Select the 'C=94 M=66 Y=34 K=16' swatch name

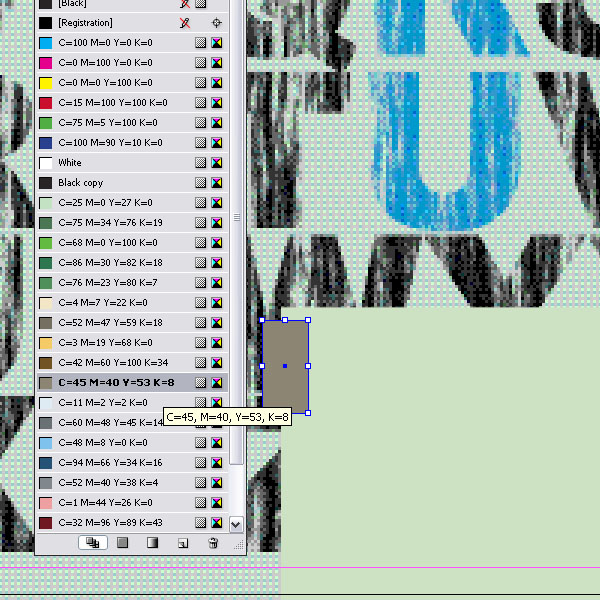tap(110, 463)
